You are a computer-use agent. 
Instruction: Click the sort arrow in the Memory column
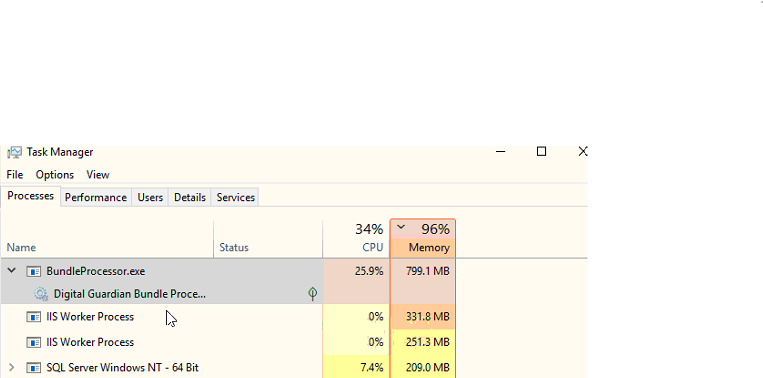pos(401,227)
